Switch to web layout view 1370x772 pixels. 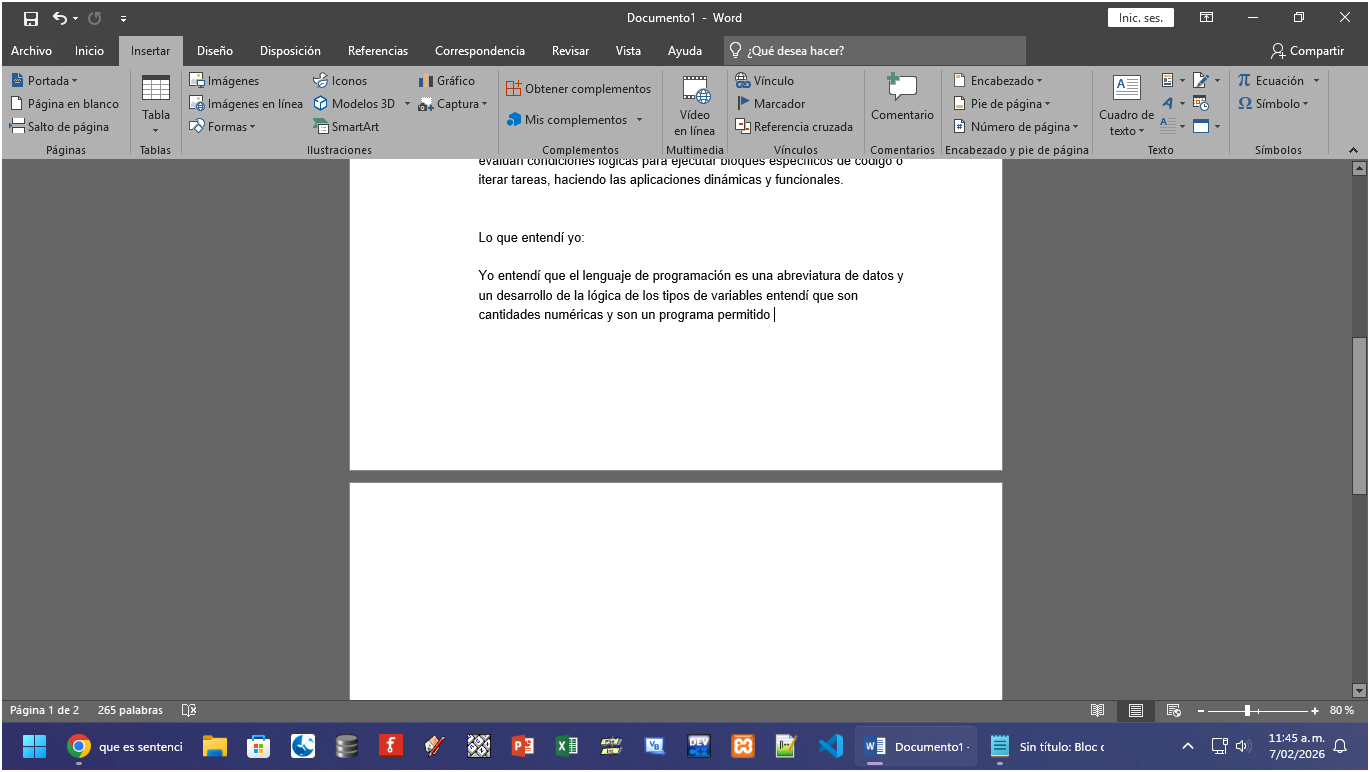[1174, 710]
